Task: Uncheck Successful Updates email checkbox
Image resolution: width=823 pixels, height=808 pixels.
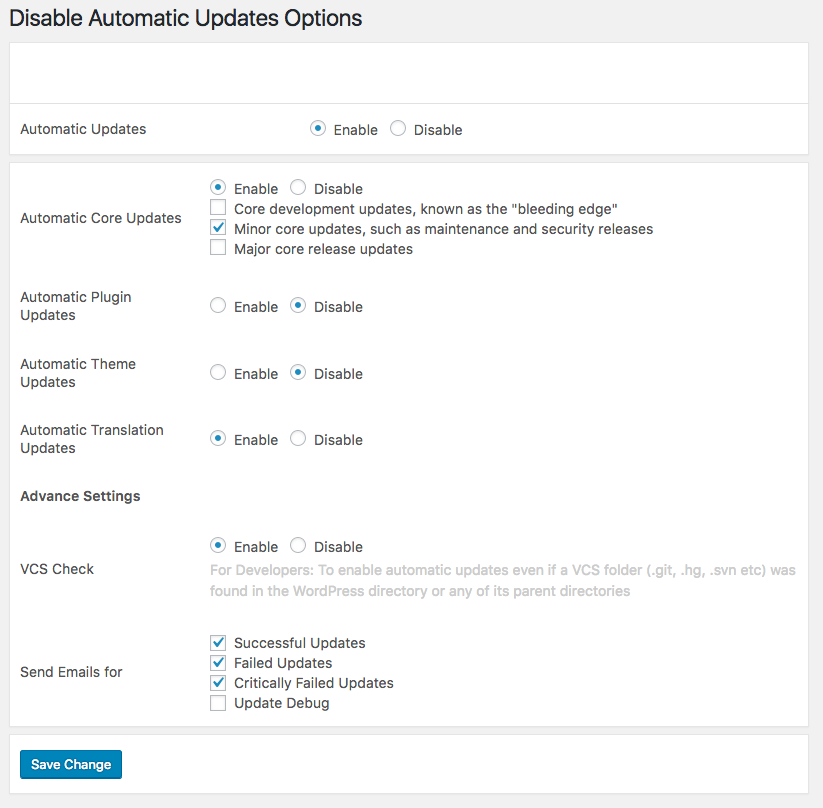Action: pyautogui.click(x=218, y=642)
